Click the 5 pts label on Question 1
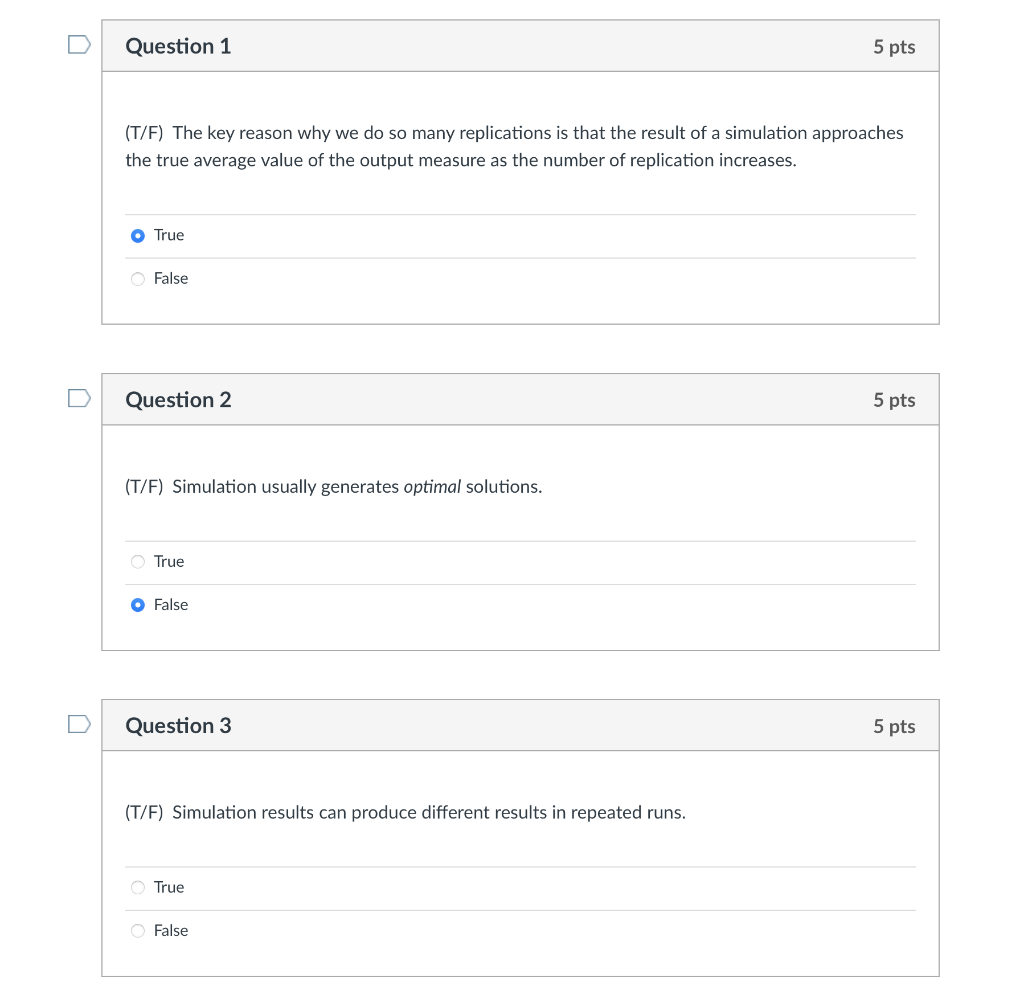The width and height of the screenshot is (1024, 990). pyautogui.click(x=895, y=45)
